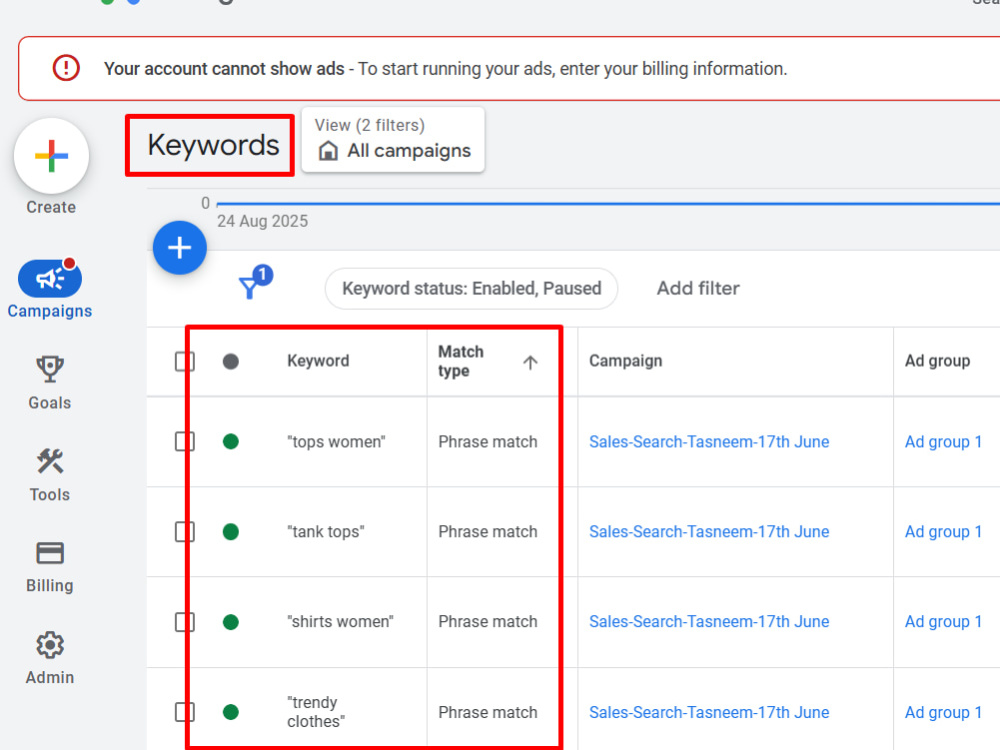Click the green status dot for "trendy clothes"

231,712
